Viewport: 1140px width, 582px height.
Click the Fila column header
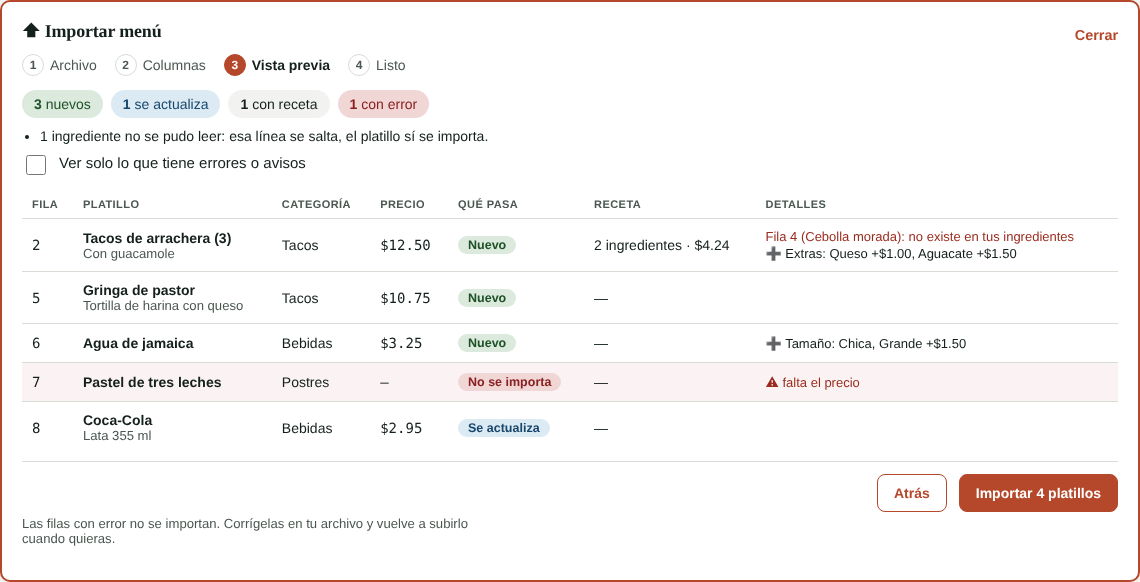tap(45, 204)
